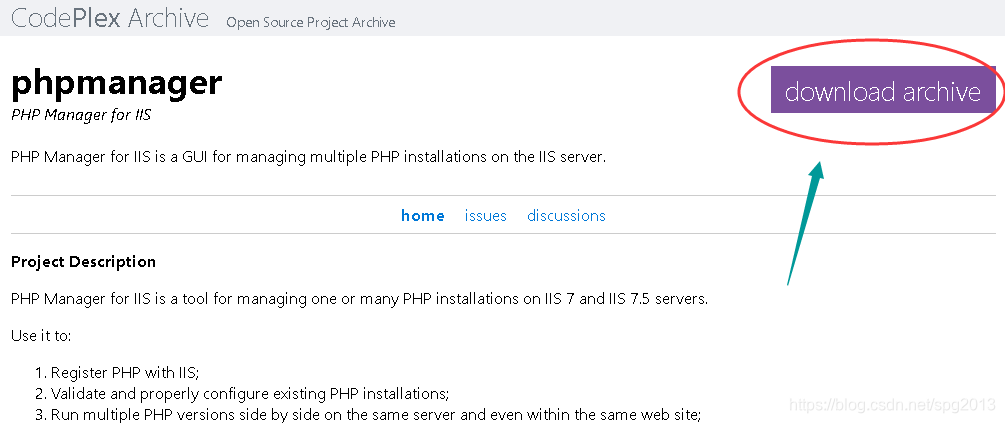Open the discussions tab

coord(566,215)
